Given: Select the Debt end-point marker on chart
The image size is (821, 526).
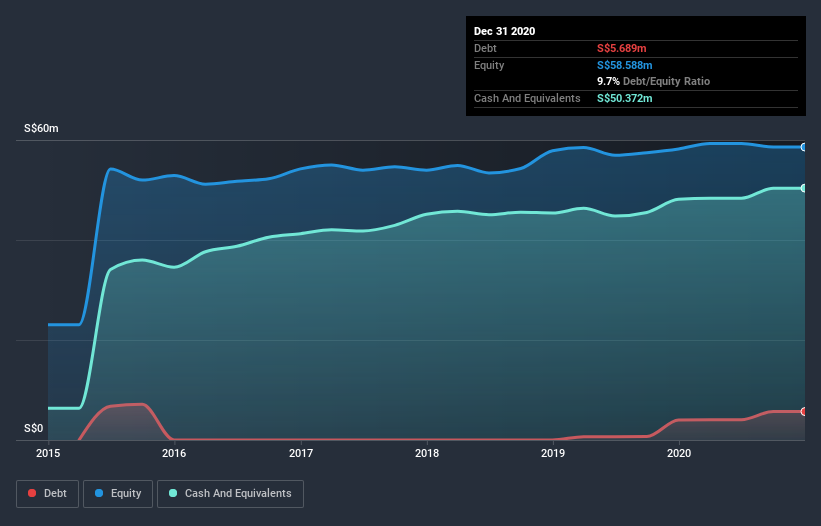Looking at the screenshot, I should point(804,412).
